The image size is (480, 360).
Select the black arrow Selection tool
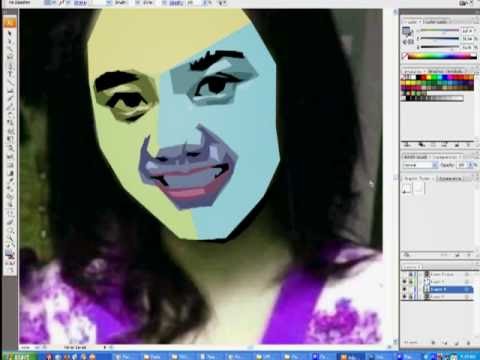coord(9,34)
